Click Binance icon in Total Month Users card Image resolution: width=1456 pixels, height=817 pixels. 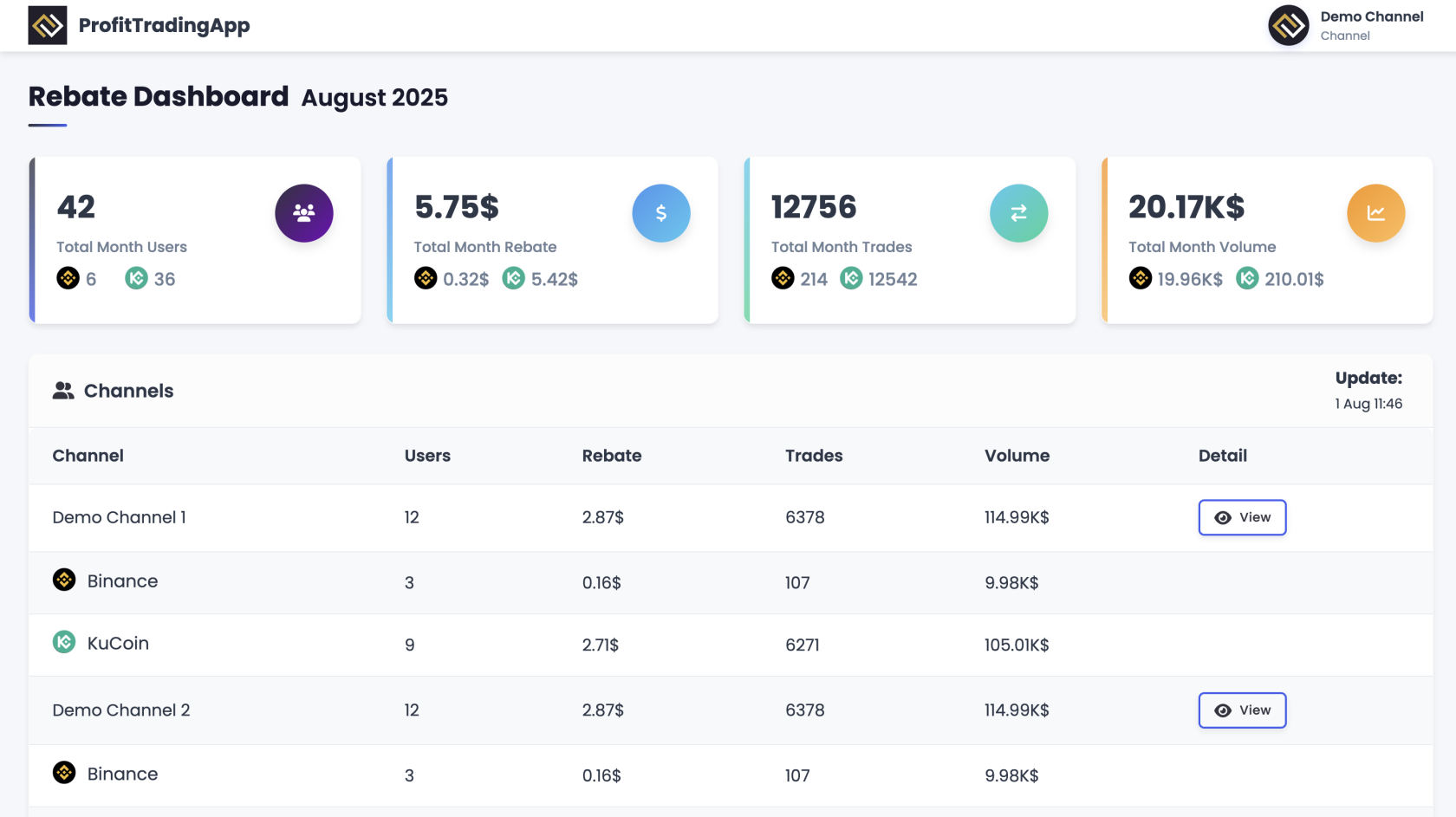pyautogui.click(x=68, y=278)
